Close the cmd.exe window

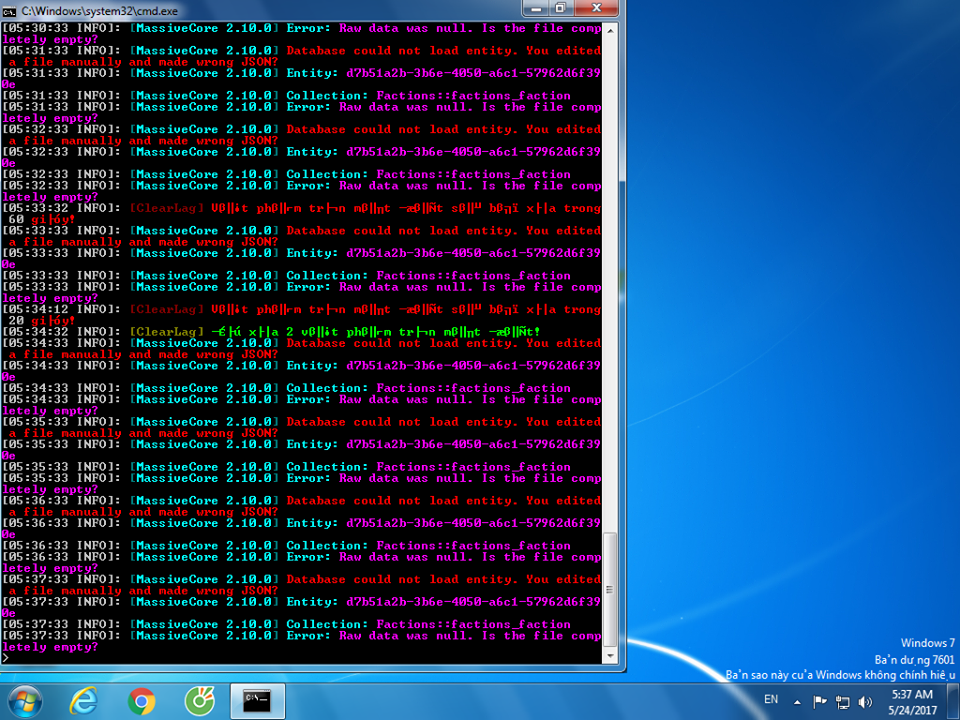pyautogui.click(x=597, y=9)
